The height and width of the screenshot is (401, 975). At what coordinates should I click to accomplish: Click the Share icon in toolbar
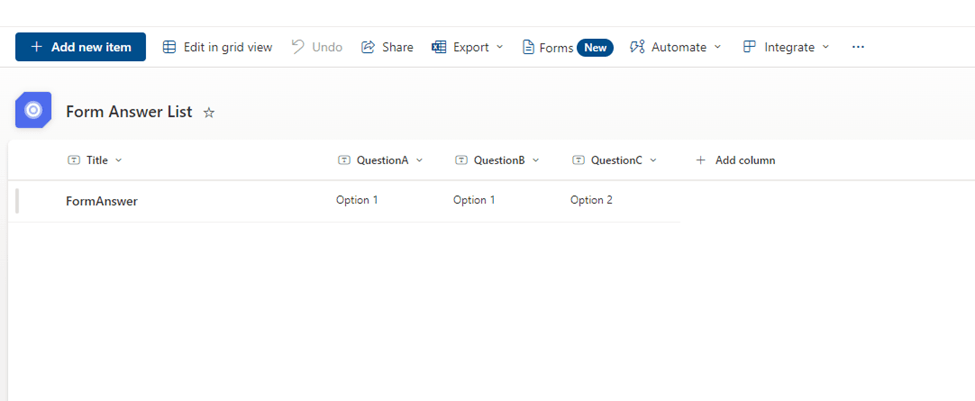(368, 47)
